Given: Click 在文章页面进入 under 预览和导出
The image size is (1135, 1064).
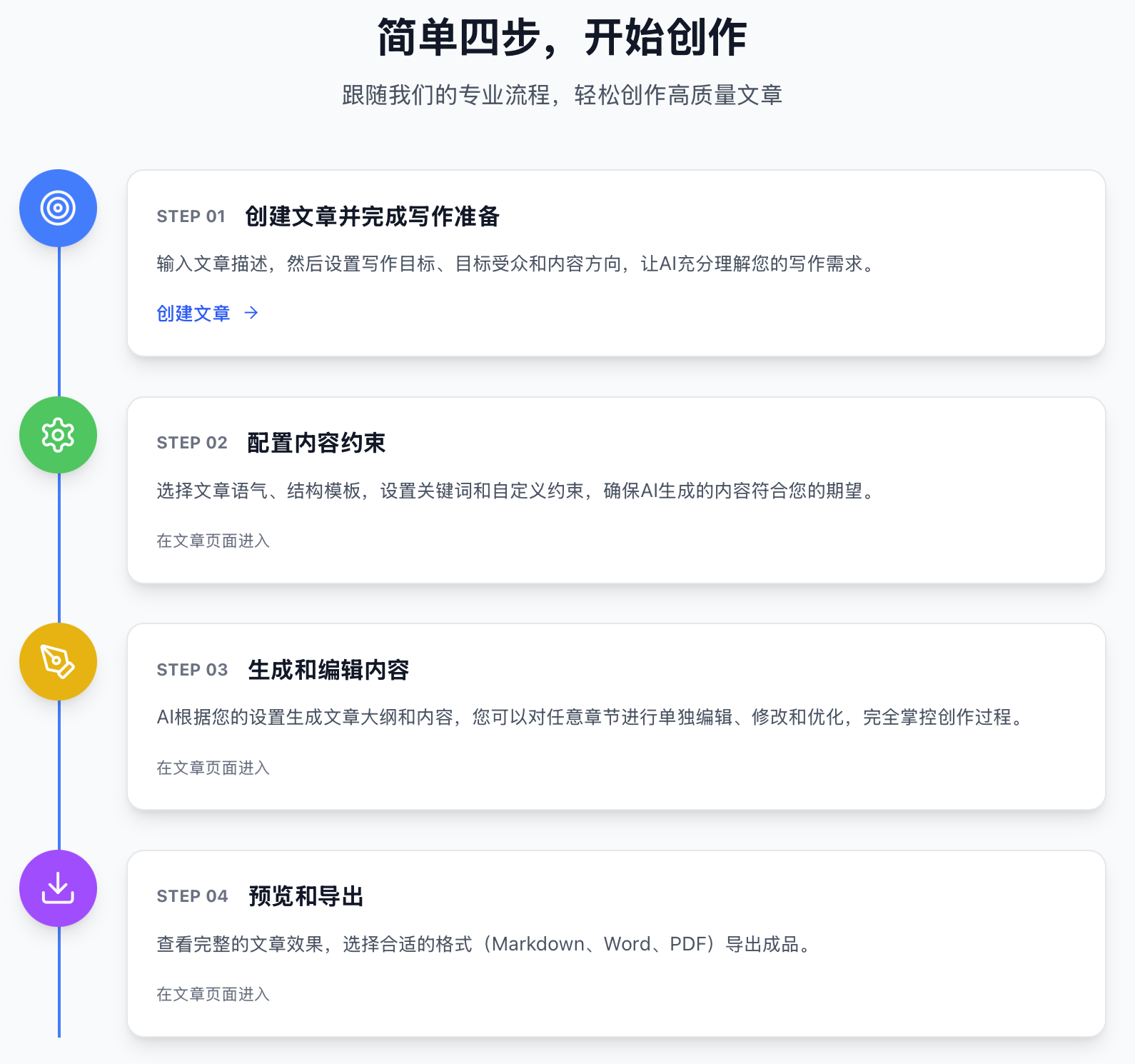Looking at the screenshot, I should [213, 994].
